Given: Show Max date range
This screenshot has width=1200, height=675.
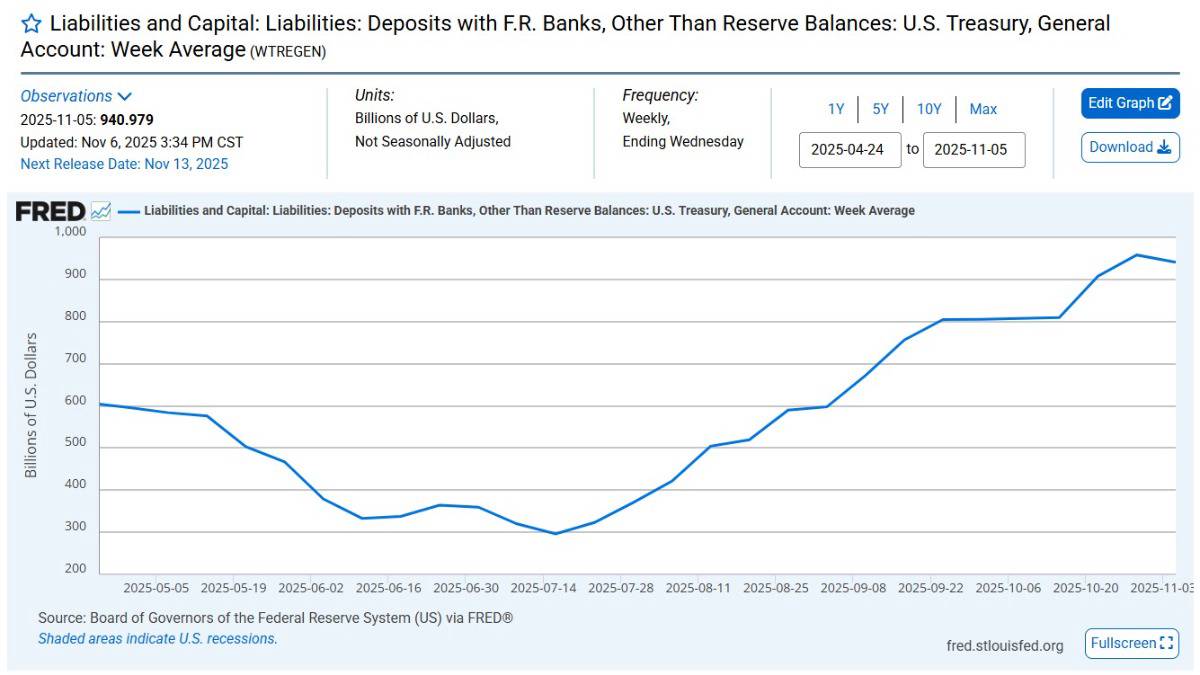Looking at the screenshot, I should click(983, 109).
